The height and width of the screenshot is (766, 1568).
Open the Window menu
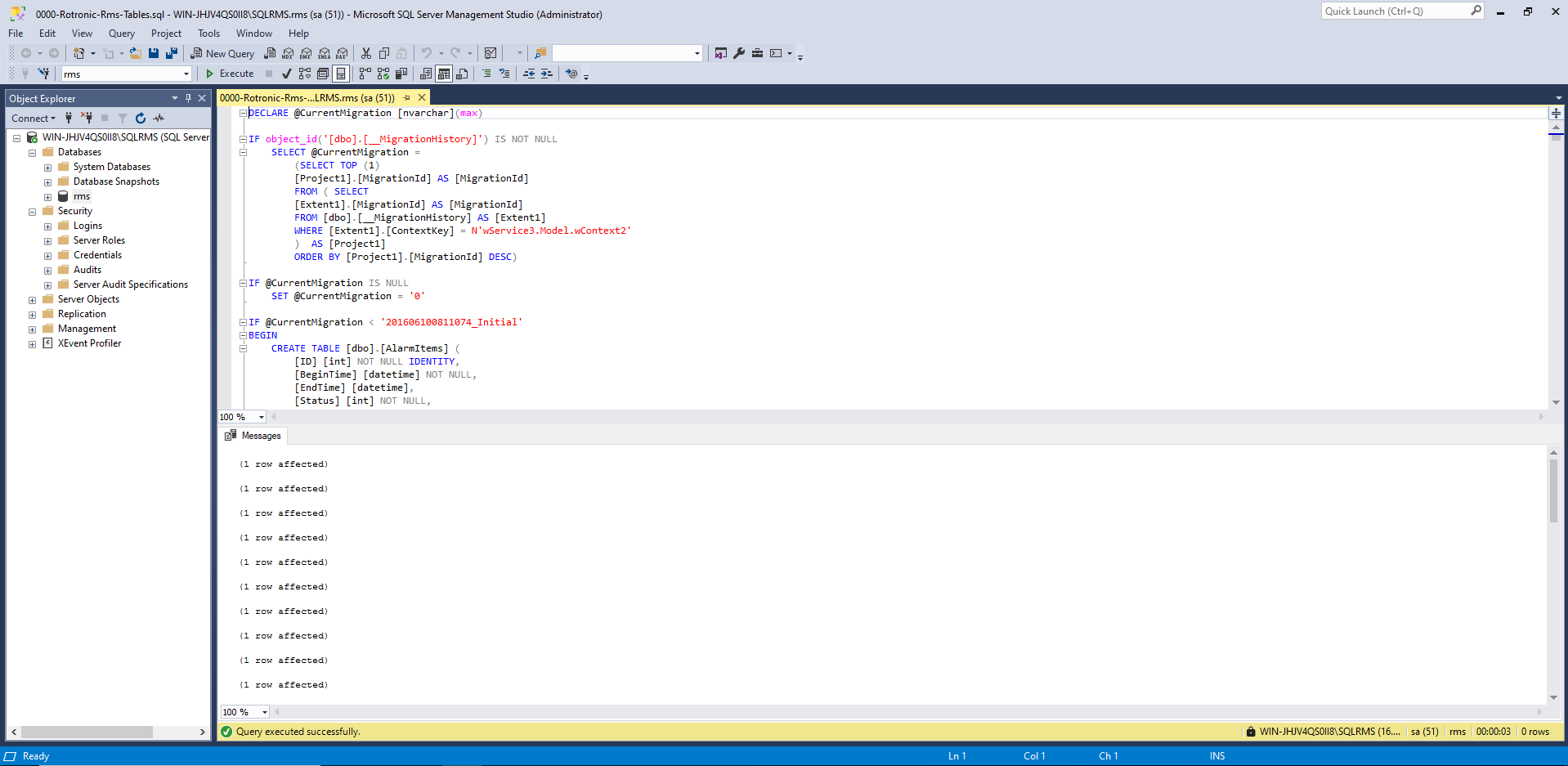(254, 34)
